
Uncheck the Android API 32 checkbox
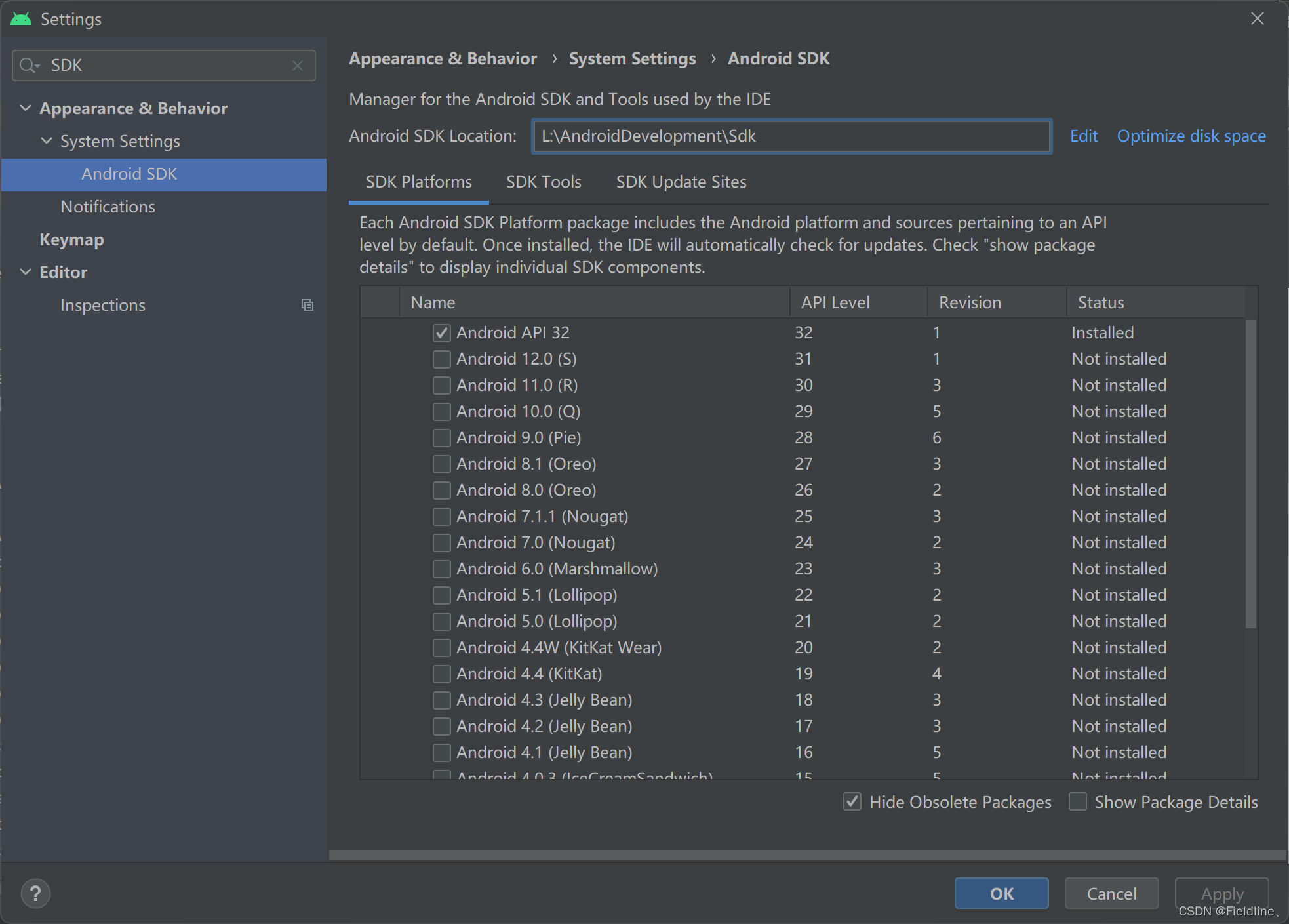point(441,332)
